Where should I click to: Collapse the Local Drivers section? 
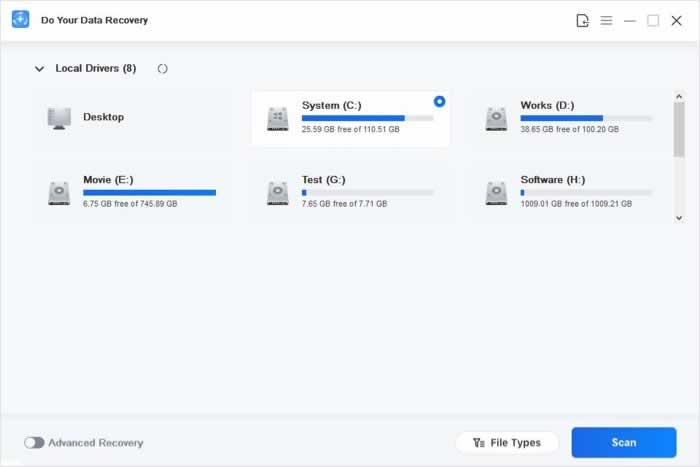click(x=39, y=69)
